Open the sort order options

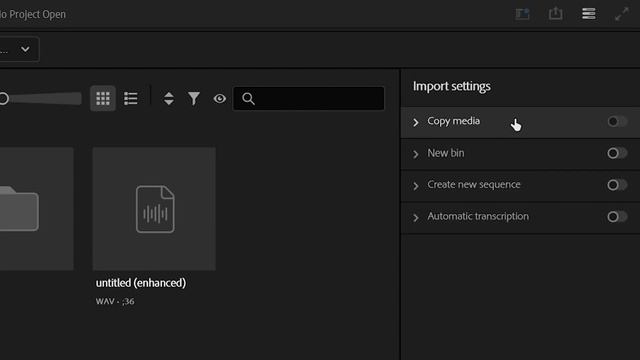(x=169, y=98)
